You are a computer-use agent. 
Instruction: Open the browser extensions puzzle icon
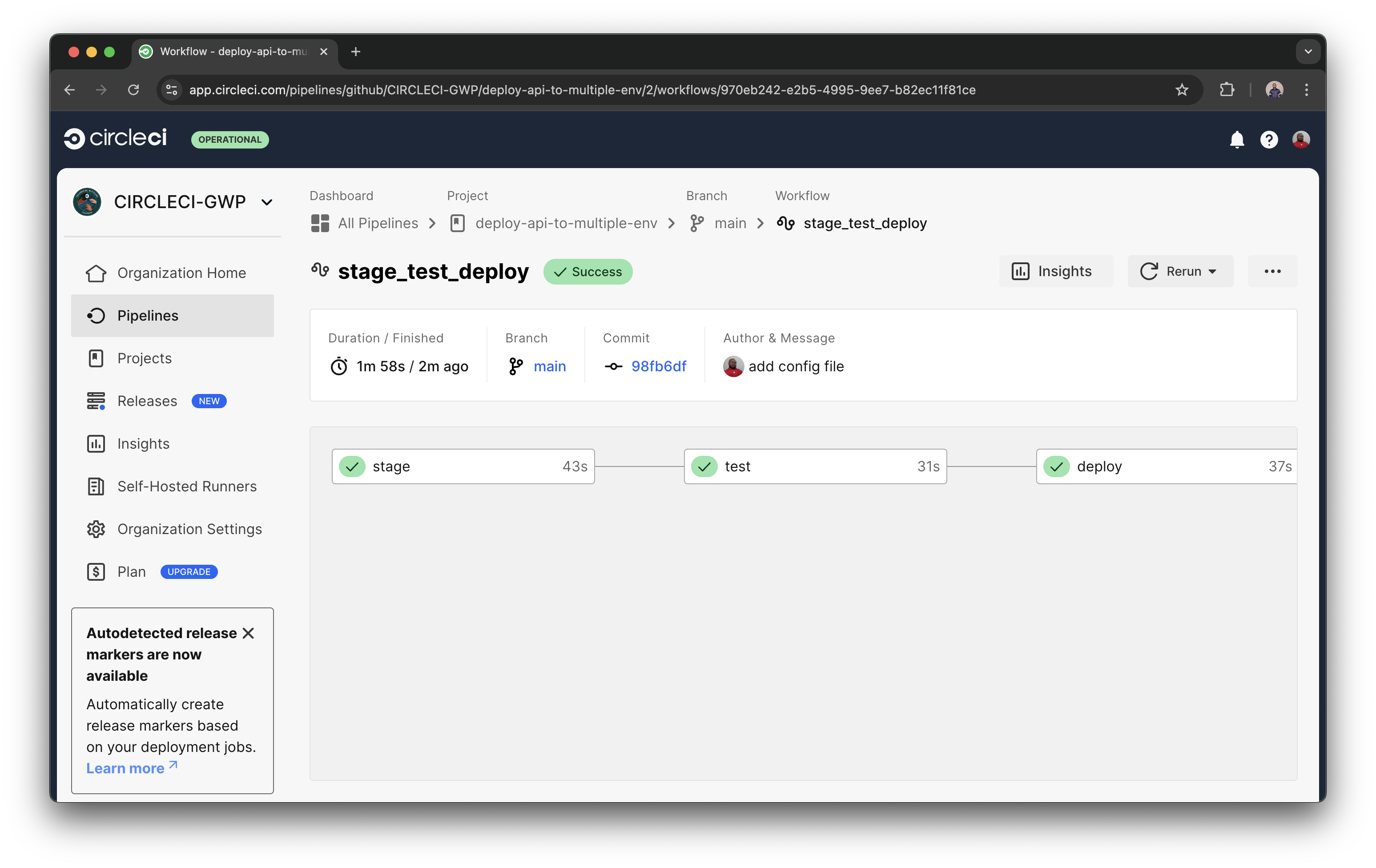pos(1226,90)
